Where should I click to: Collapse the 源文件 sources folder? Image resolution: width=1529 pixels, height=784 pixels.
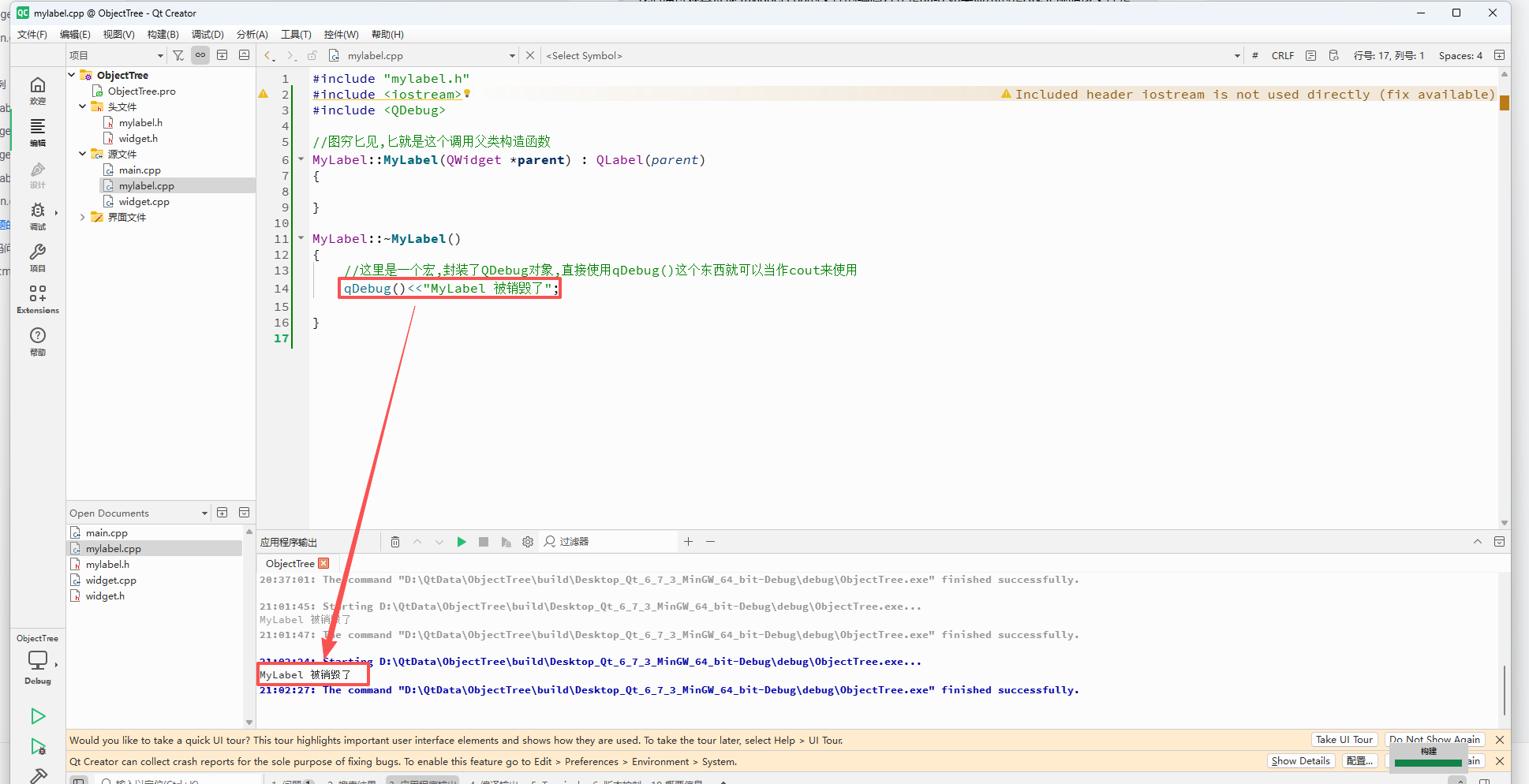click(83, 154)
